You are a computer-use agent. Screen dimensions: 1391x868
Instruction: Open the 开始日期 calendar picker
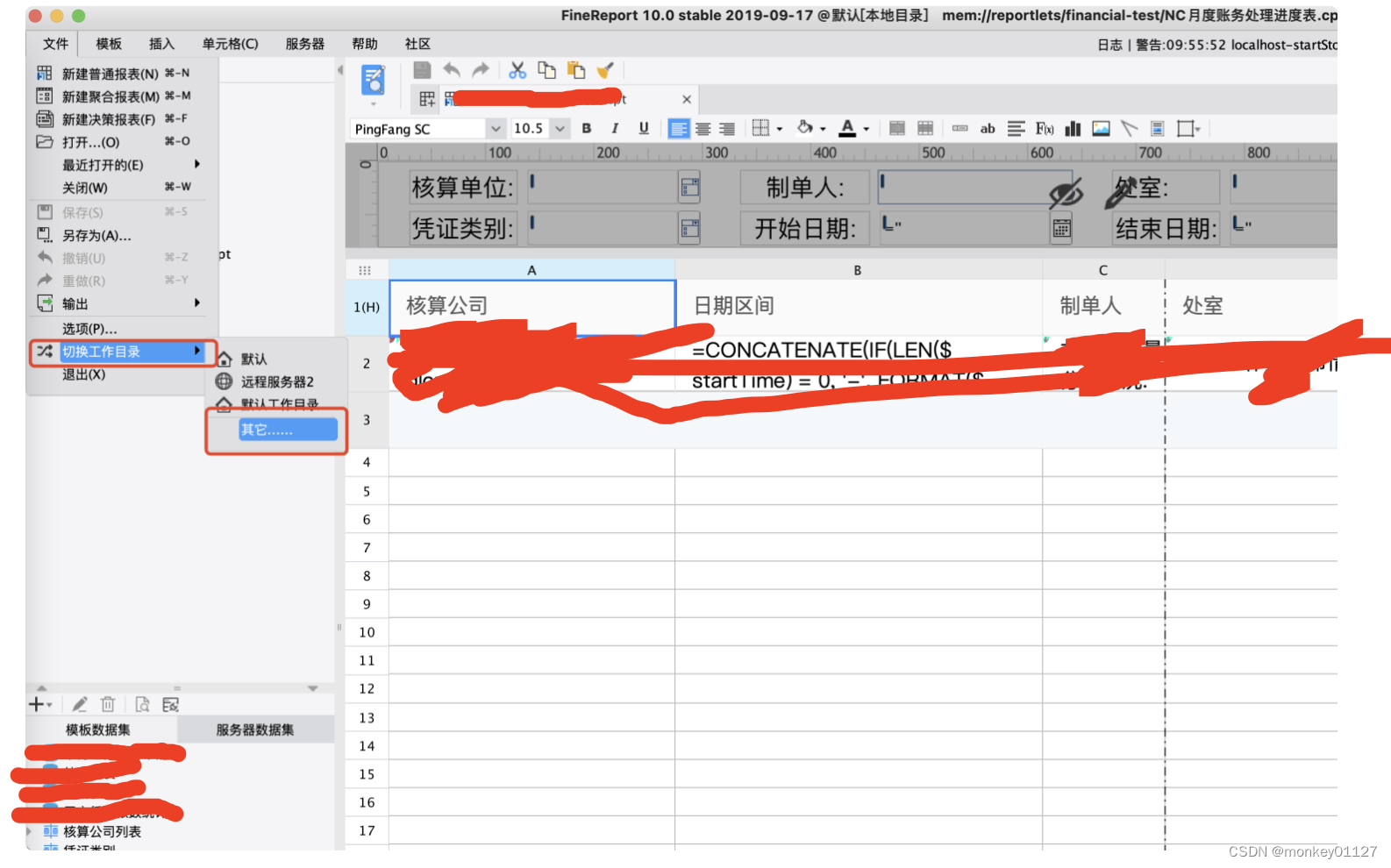(1061, 229)
